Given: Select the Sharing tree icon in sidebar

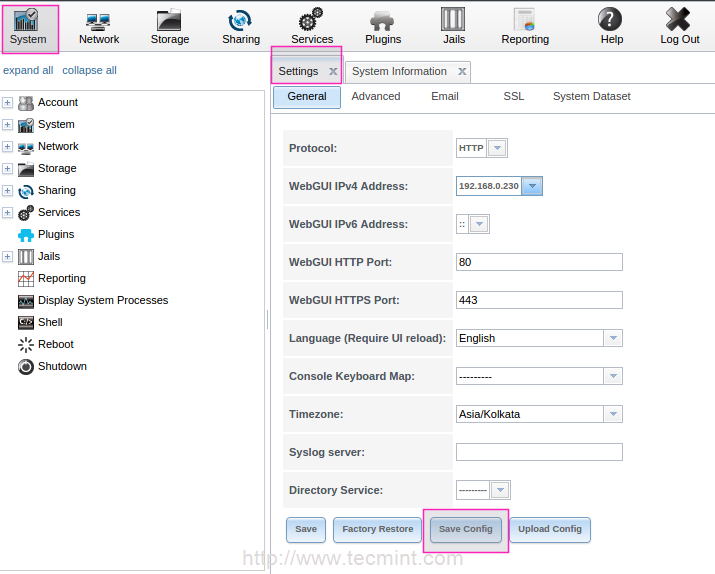Looking at the screenshot, I should [x=26, y=191].
